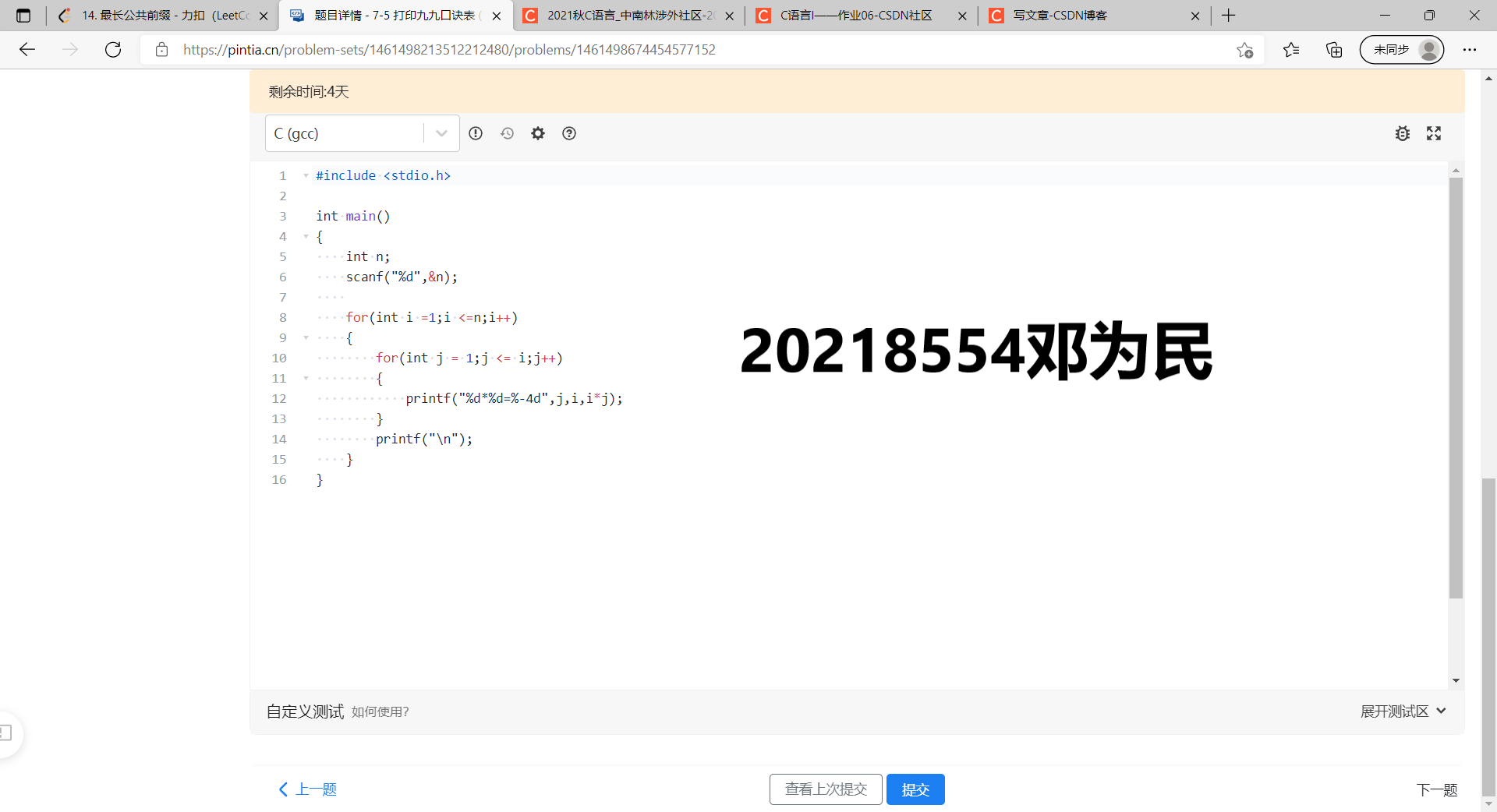Add this page to favorites
Viewport: 1497px width, 812px height.
click(x=1244, y=50)
